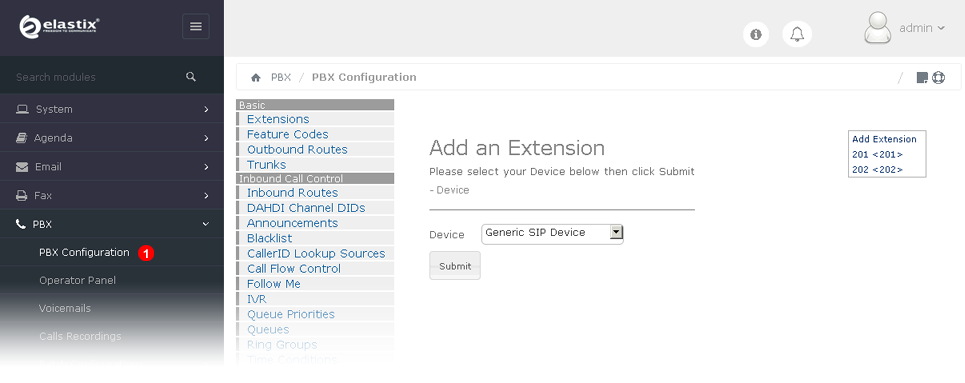This screenshot has height=383, width=965.
Task: Open the info icon in header
Action: click(x=756, y=34)
